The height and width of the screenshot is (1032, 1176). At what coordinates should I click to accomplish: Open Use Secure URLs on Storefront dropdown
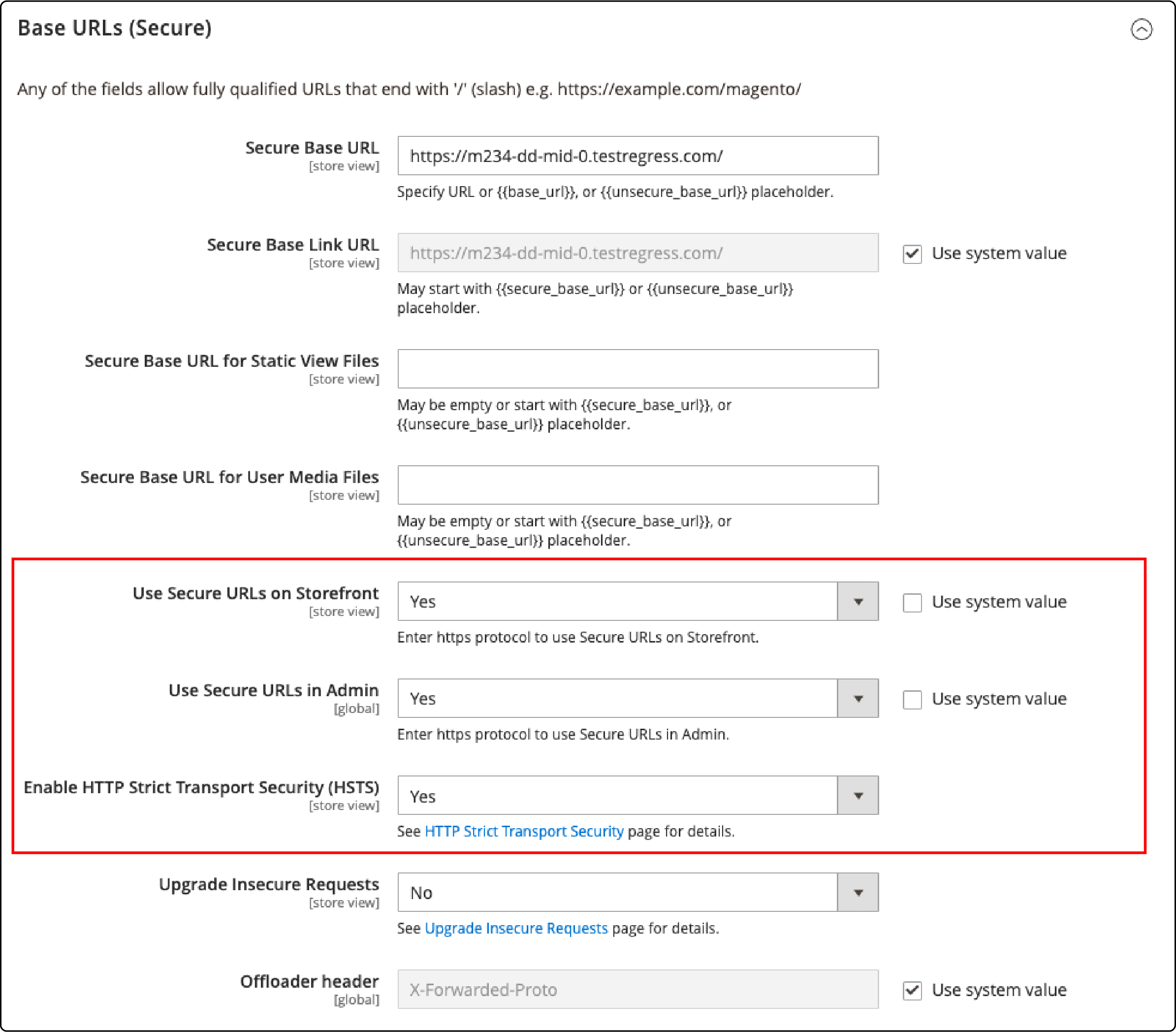pyautogui.click(x=637, y=602)
